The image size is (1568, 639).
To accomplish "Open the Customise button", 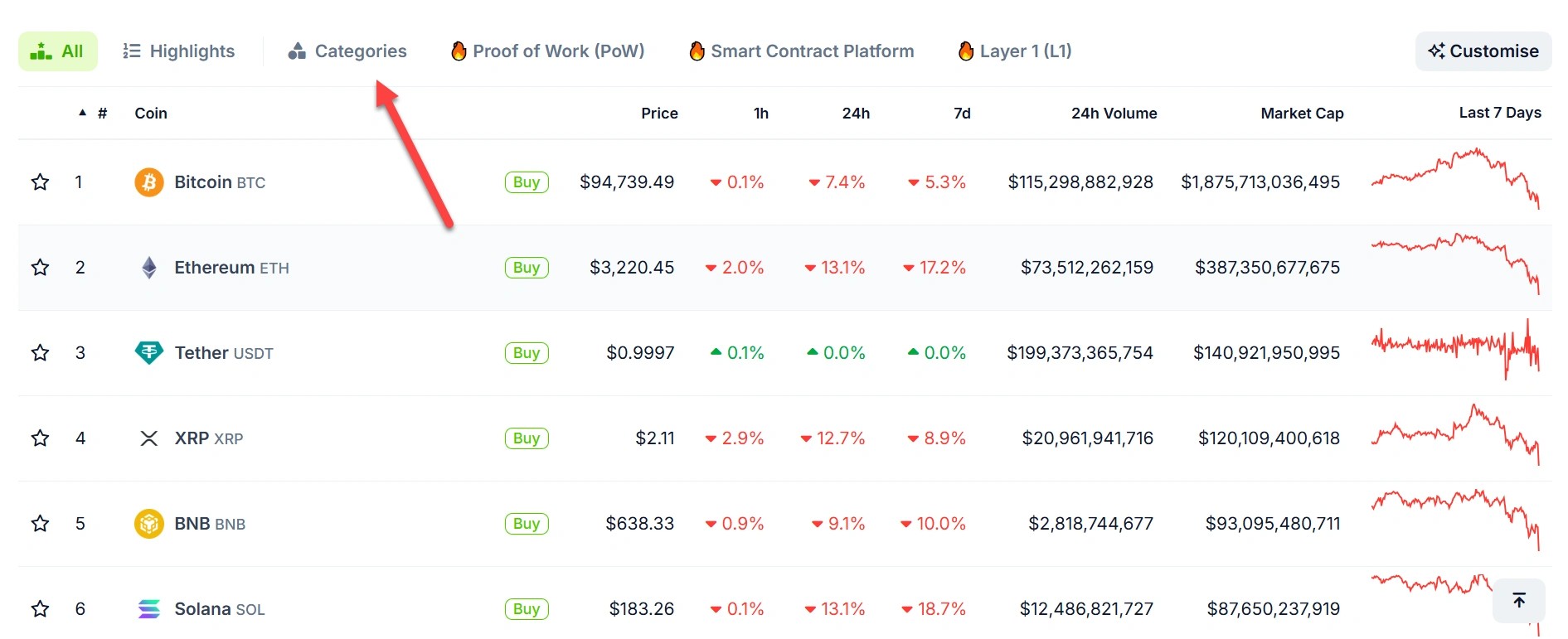I will point(1483,51).
